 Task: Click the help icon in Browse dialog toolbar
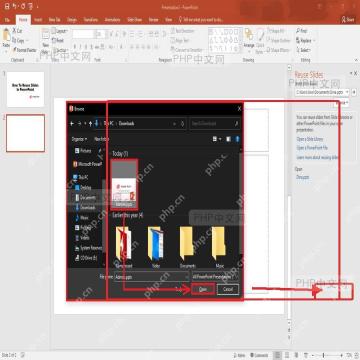[237, 139]
